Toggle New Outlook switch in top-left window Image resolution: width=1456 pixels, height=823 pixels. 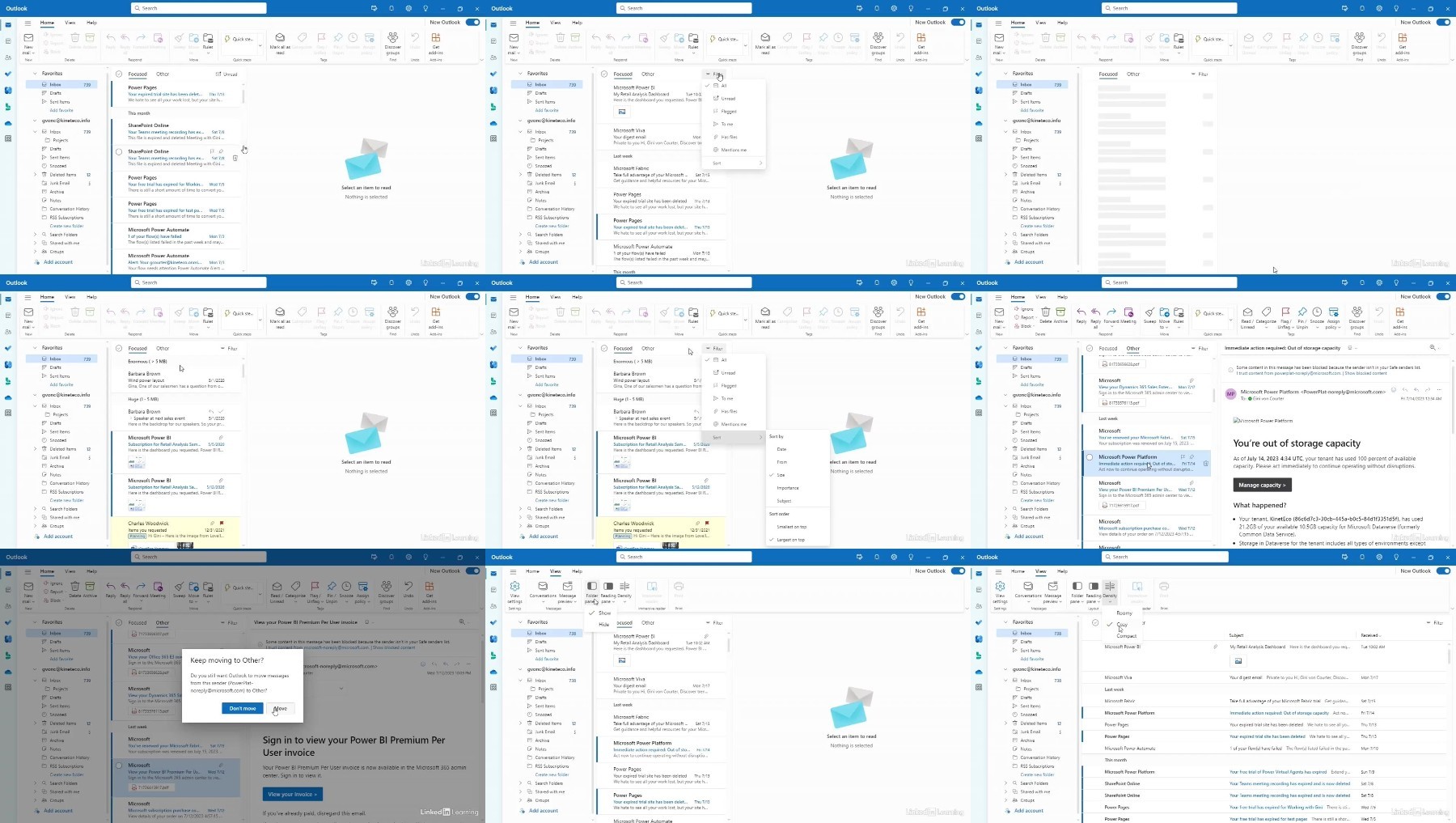coord(473,23)
